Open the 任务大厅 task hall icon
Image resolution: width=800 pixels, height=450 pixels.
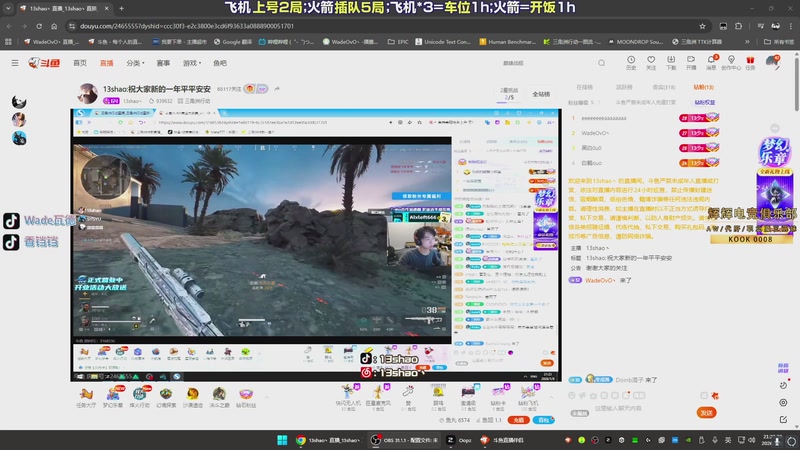pyautogui.click(x=86, y=397)
